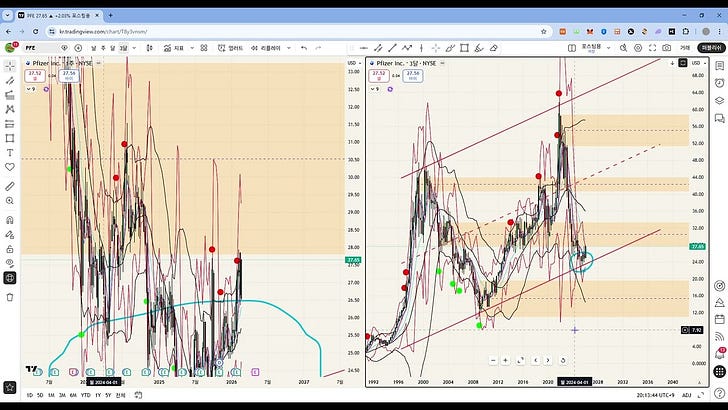This screenshot has width=728, height=410.
Task: Select the trend line drawing tool
Action: 10,81
